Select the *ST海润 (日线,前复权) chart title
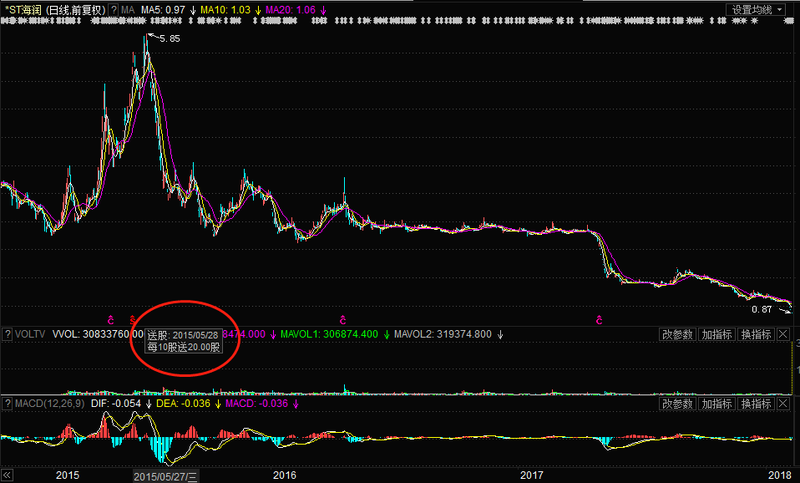This screenshot has height=483, width=800. tap(55, 10)
